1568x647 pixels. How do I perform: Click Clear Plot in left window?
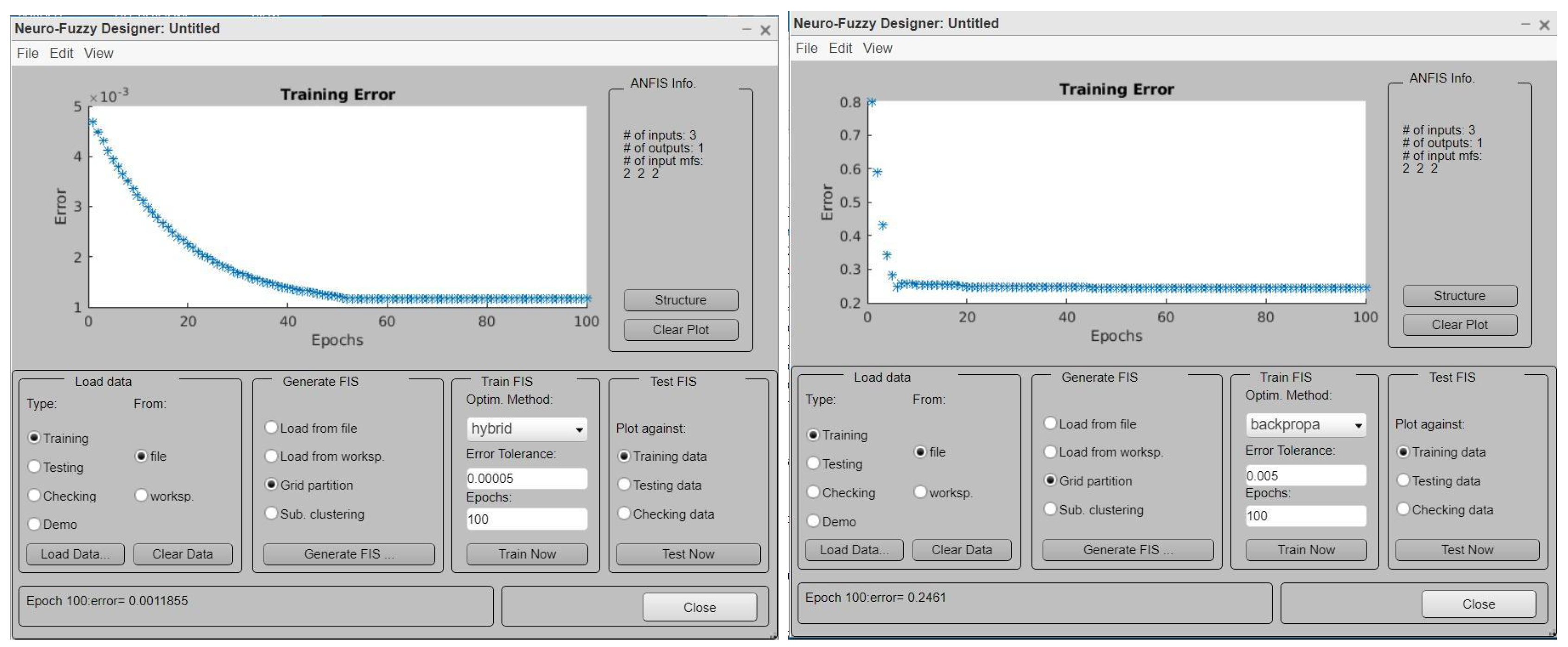(680, 330)
